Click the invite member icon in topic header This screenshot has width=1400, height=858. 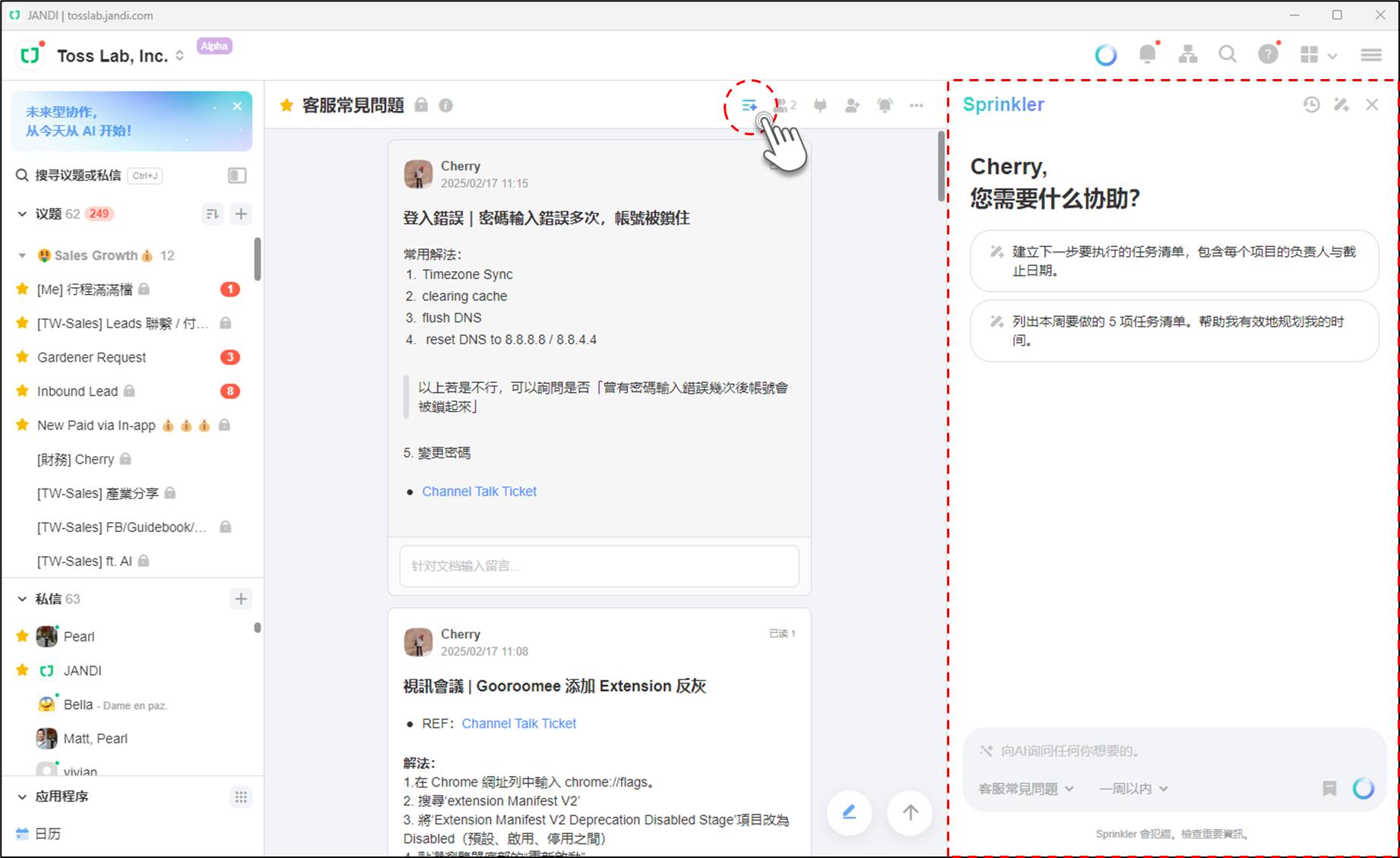(x=852, y=106)
